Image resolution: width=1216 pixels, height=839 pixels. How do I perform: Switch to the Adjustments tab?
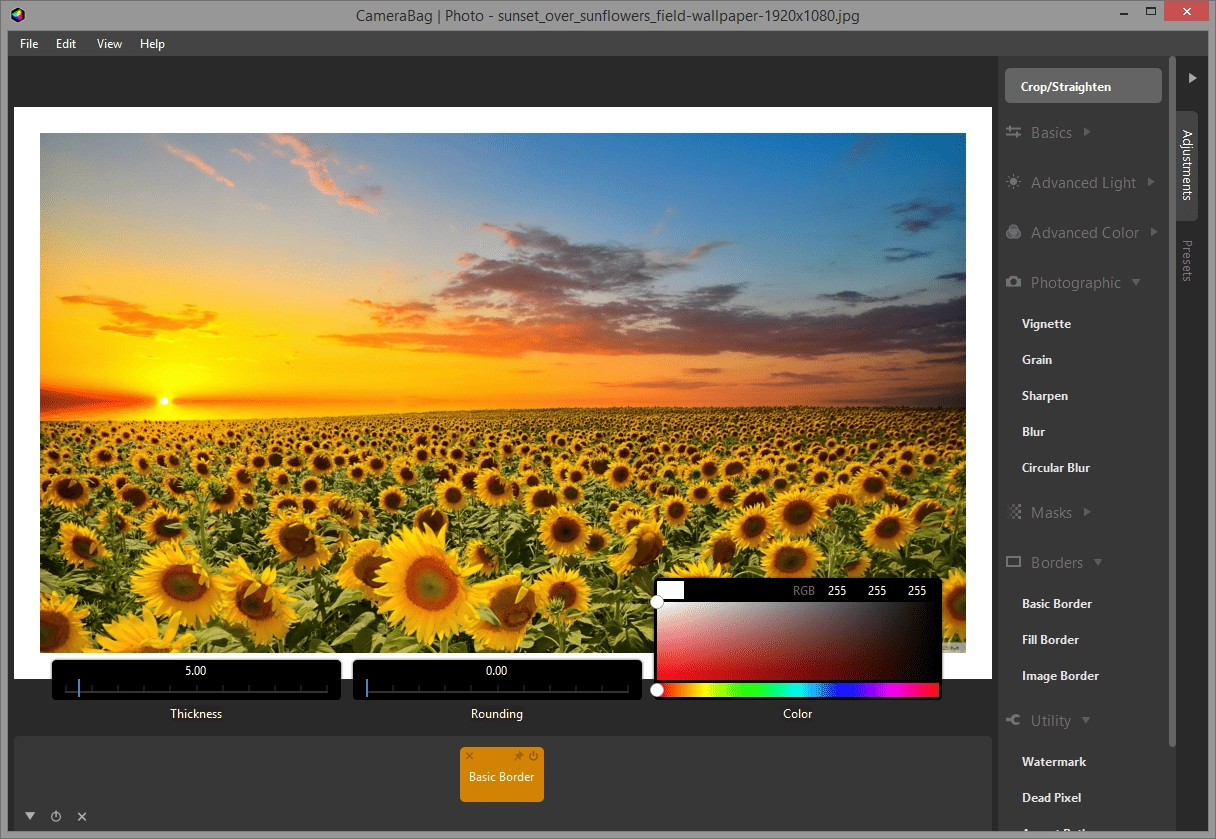click(1187, 165)
